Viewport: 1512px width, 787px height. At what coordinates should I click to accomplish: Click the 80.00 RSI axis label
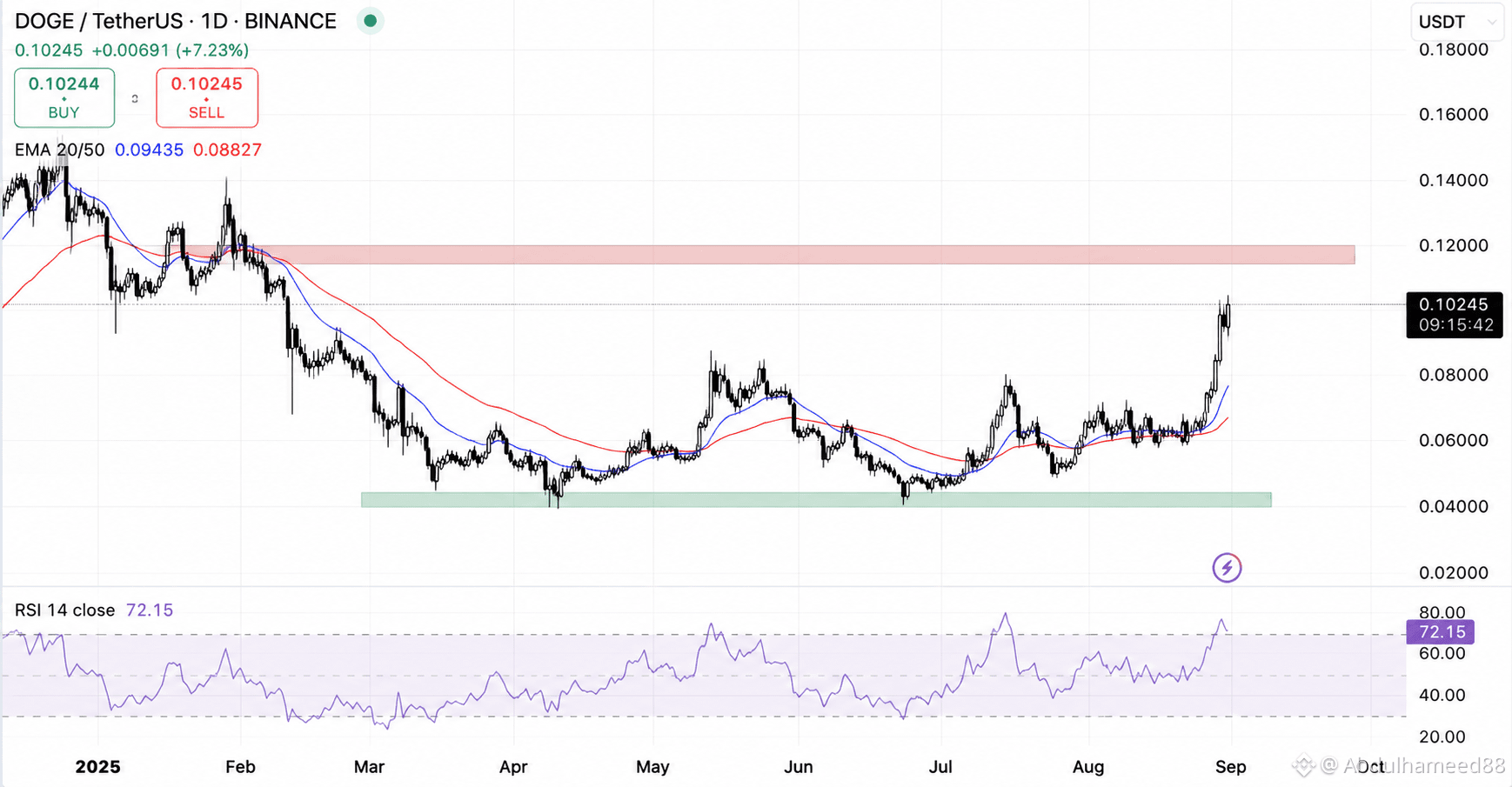point(1442,613)
